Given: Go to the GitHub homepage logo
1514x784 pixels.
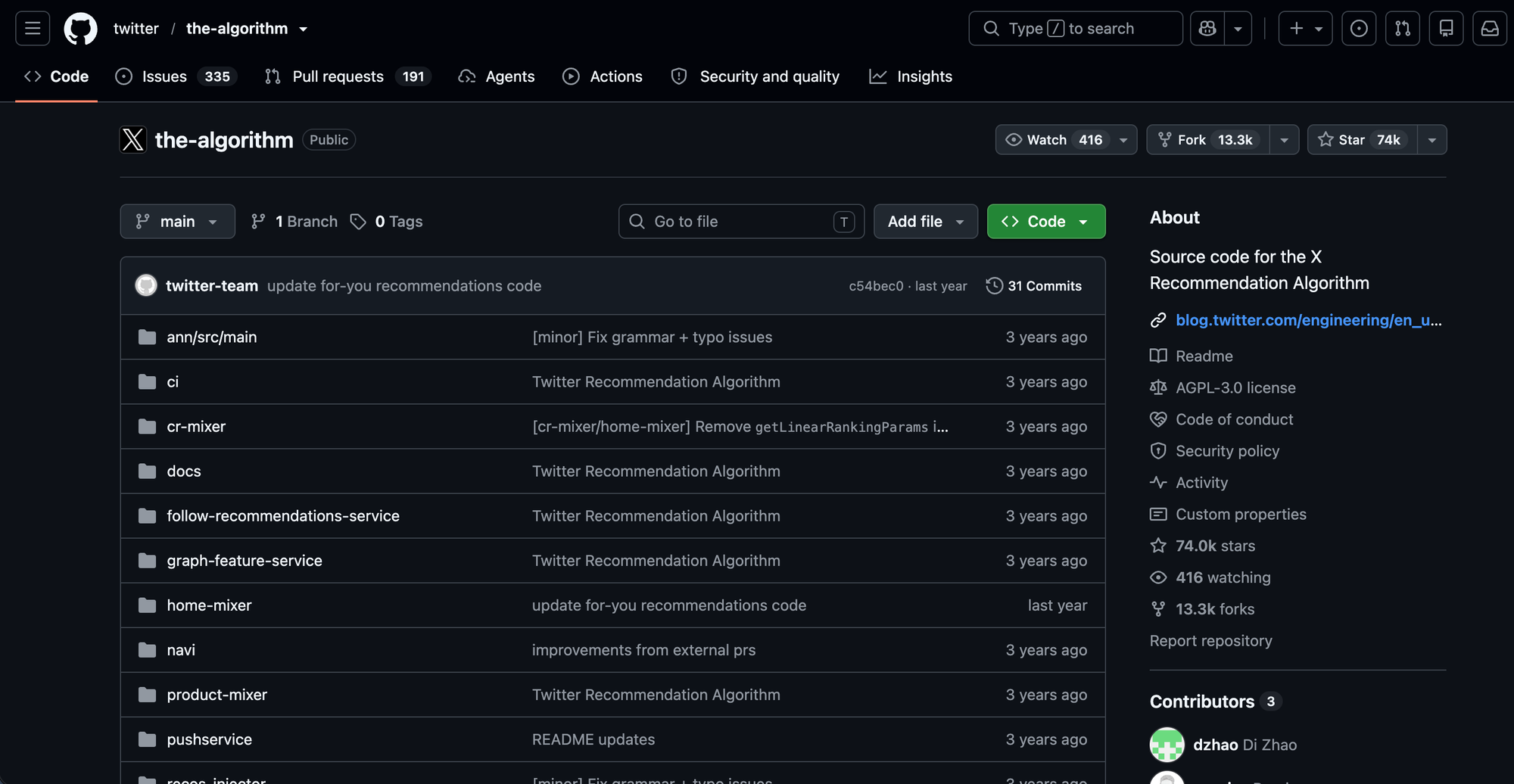Looking at the screenshot, I should (81, 29).
